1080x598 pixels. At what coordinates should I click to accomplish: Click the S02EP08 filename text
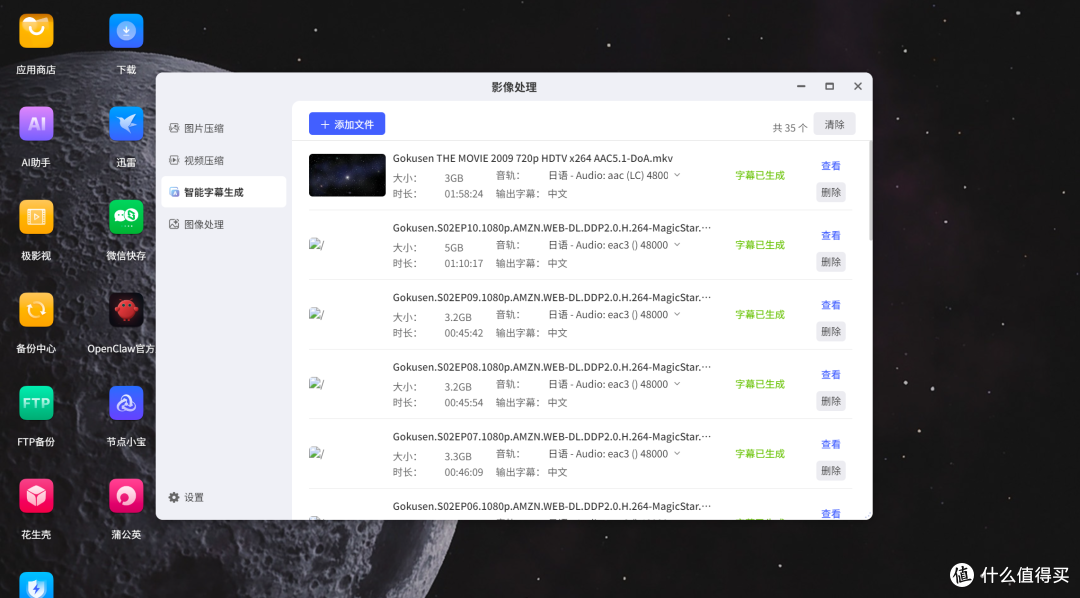click(552, 367)
